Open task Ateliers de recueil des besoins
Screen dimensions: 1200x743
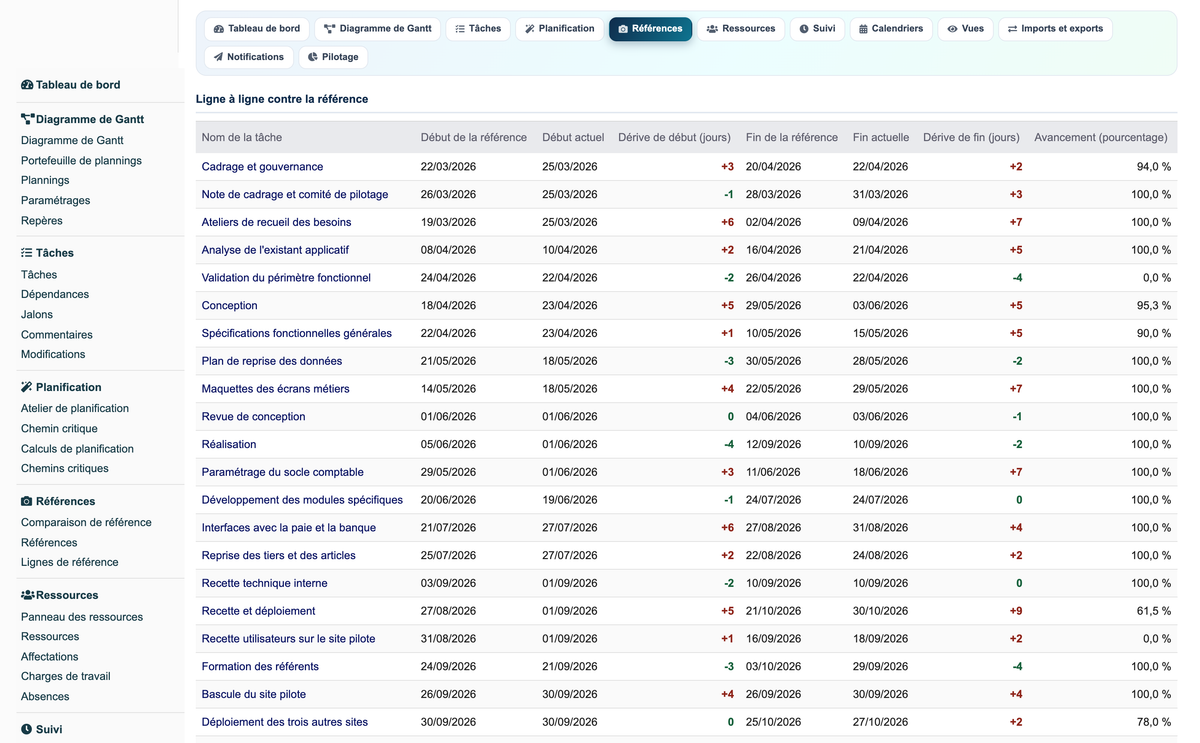(x=276, y=222)
